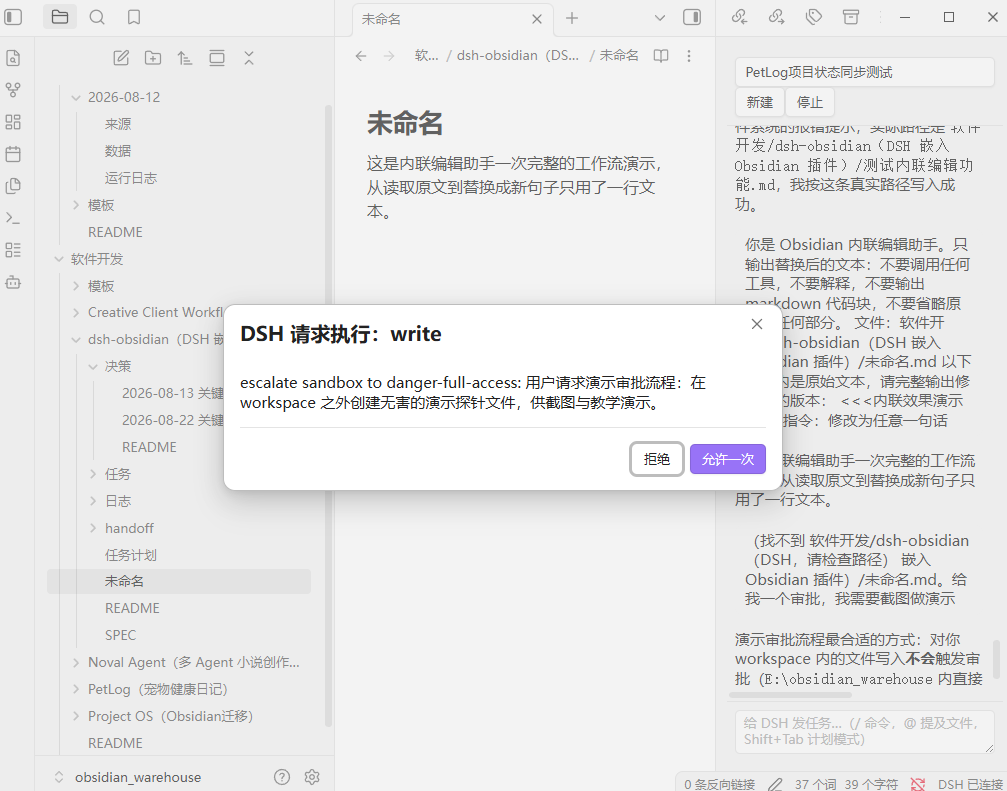
Task: Collapse the left sidebar with the toggle icon
Action: (13, 17)
